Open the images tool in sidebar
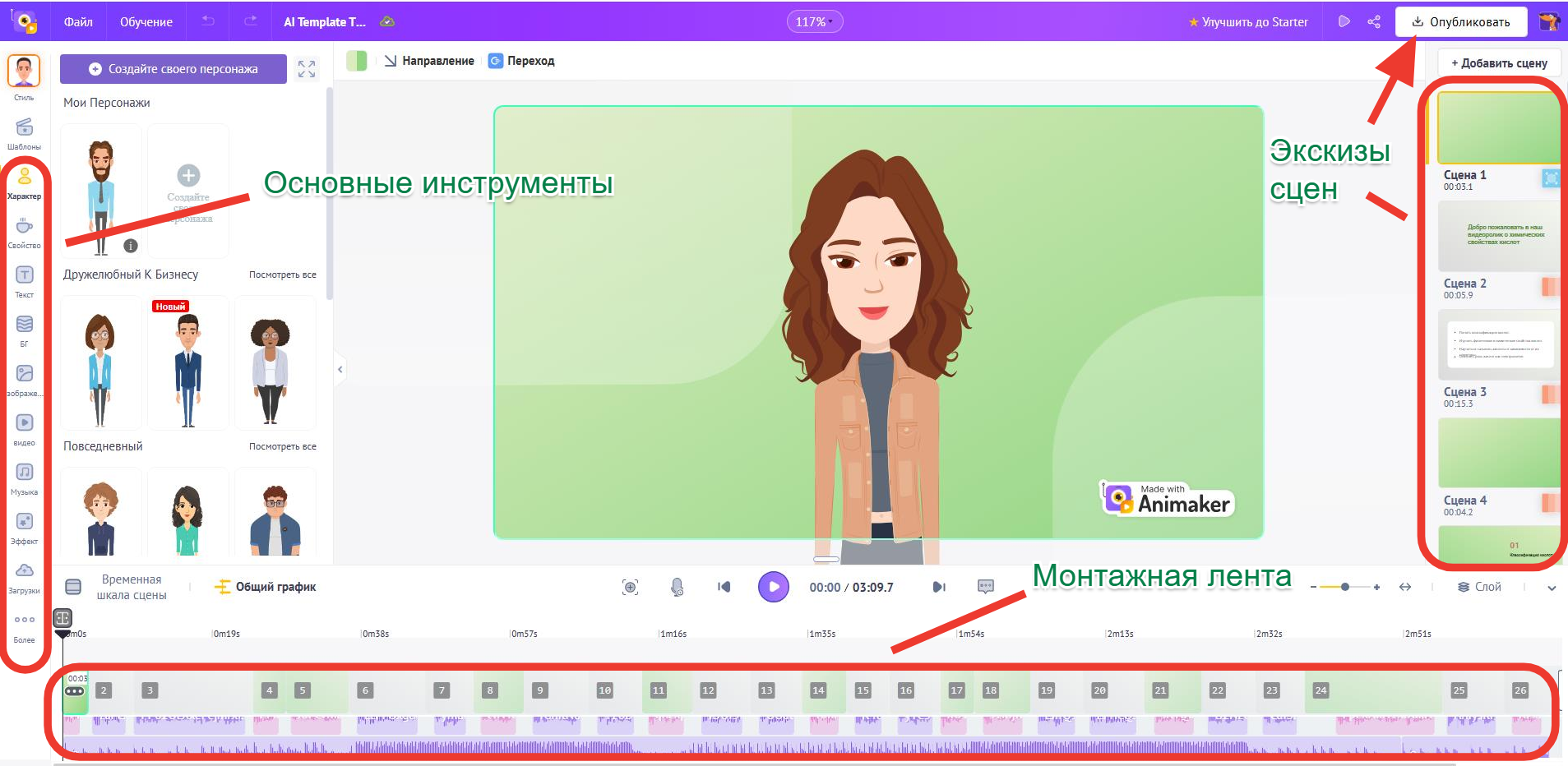The image size is (1568, 766). [24, 380]
